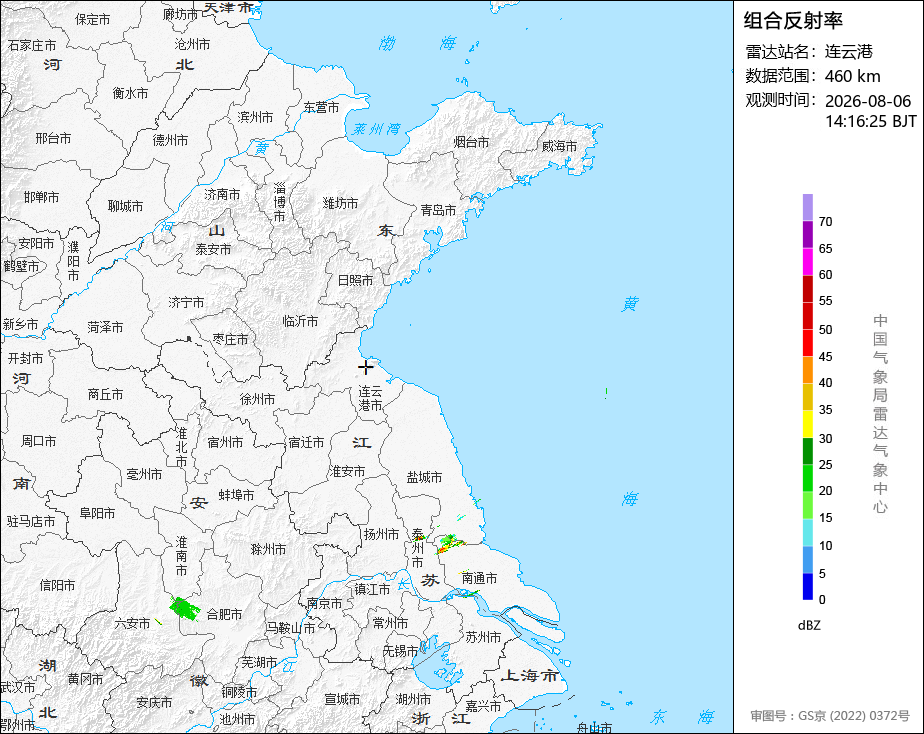Click the 南京市 city label
This screenshot has height=734, width=924.
pos(324,603)
